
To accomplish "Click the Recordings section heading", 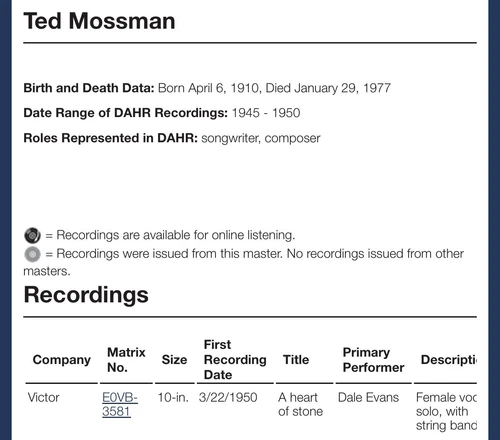I will [x=86, y=295].
